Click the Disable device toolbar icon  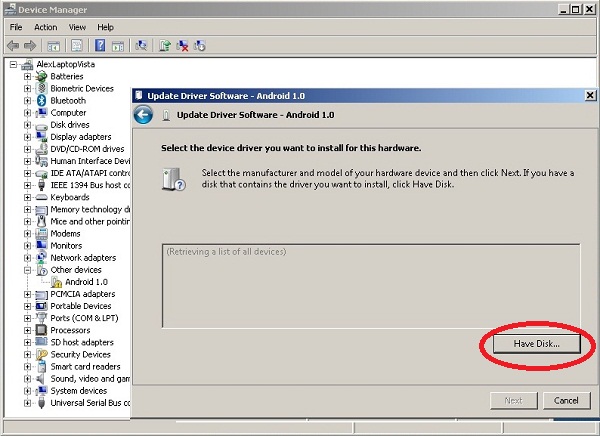(x=200, y=46)
